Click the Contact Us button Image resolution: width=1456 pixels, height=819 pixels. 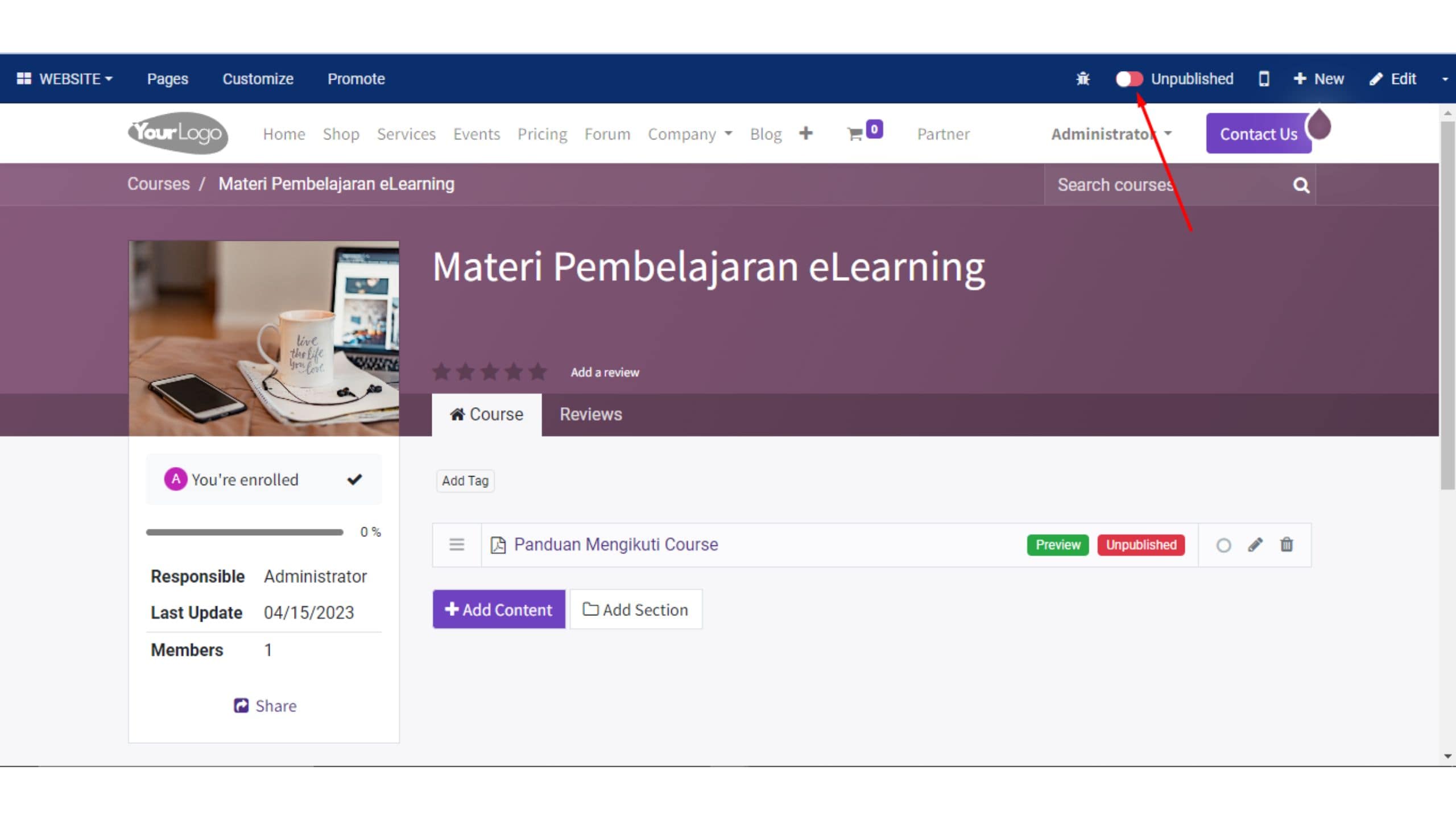[1259, 134]
